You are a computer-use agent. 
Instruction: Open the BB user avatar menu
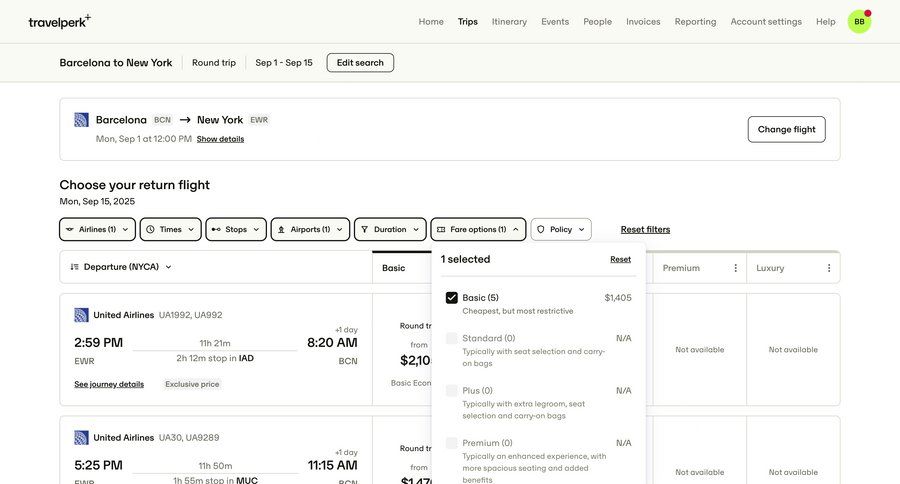pos(859,21)
